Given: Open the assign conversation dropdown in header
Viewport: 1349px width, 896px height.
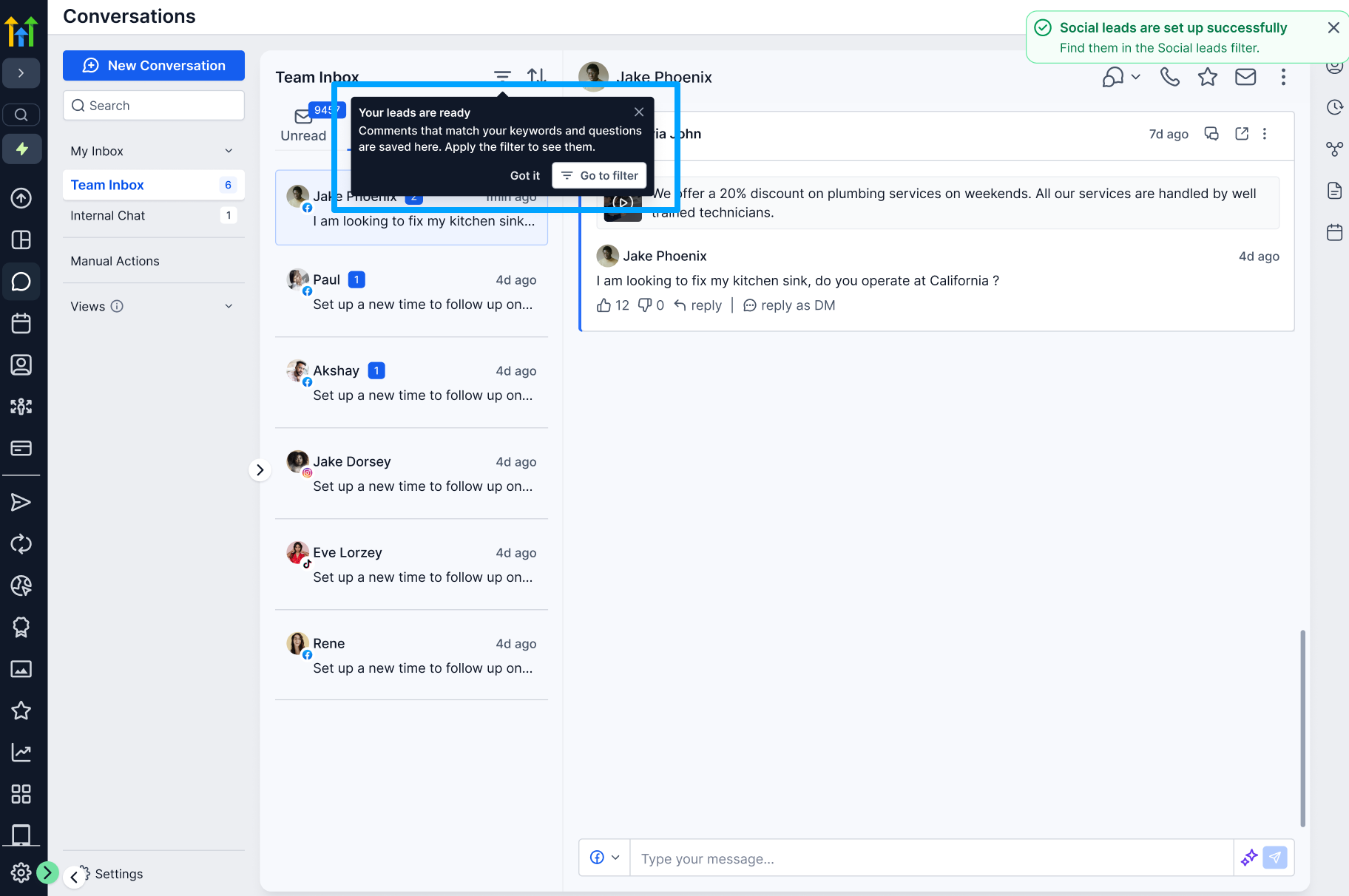Looking at the screenshot, I should (1121, 77).
